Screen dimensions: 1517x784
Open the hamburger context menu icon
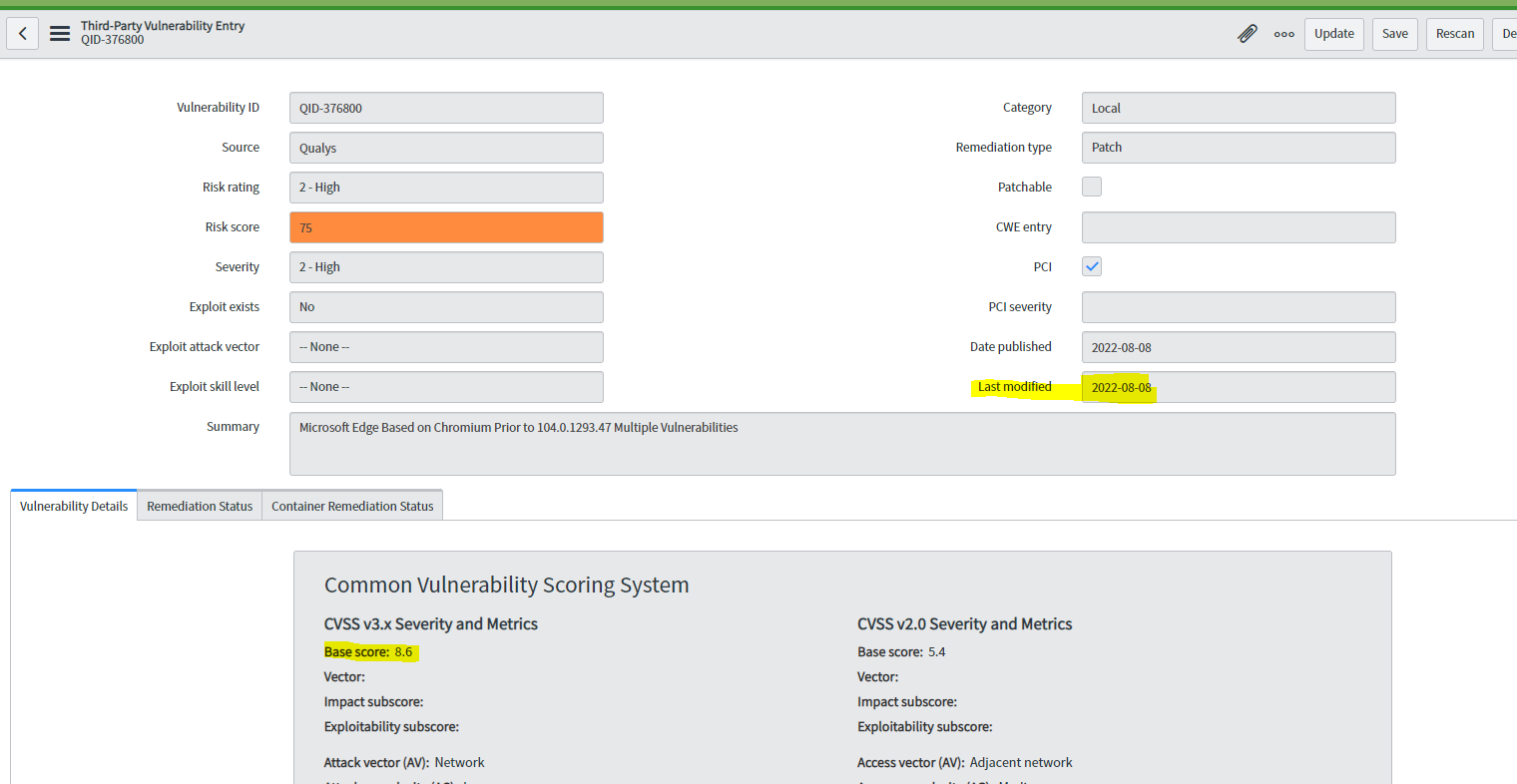coord(60,34)
